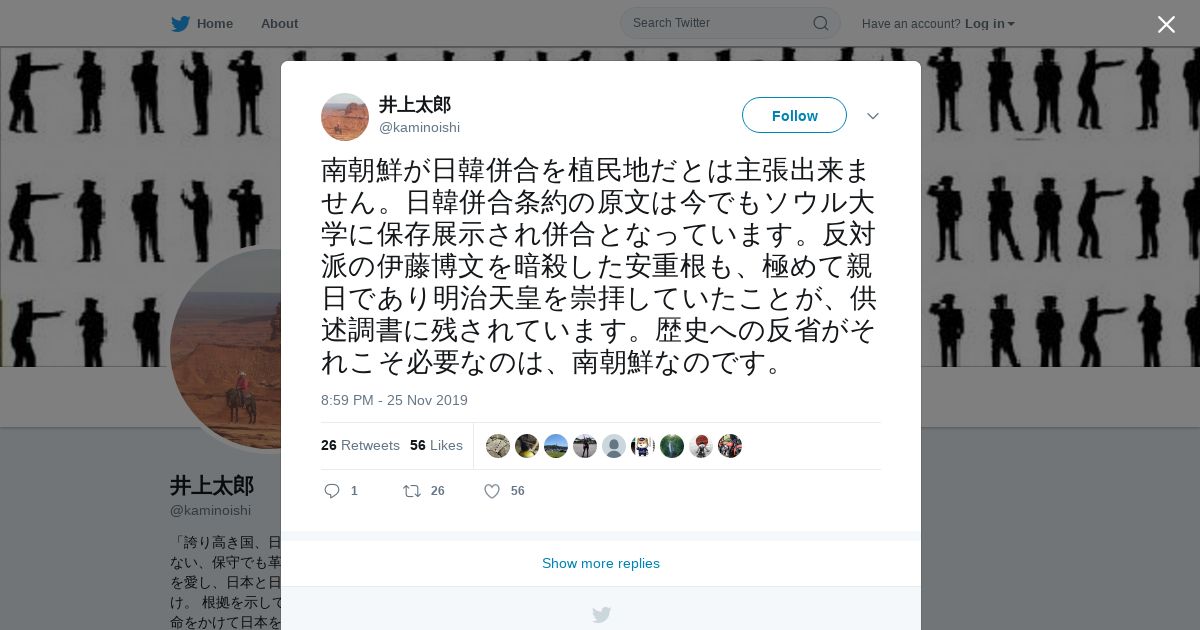
Task: Like the tweet with the heart icon
Action: [492, 491]
